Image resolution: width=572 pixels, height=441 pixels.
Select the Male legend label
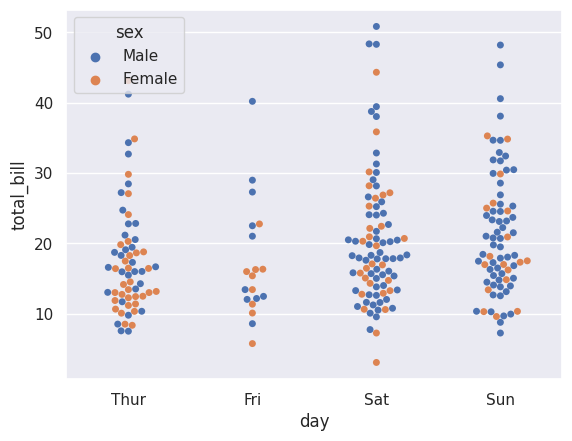click(140, 56)
